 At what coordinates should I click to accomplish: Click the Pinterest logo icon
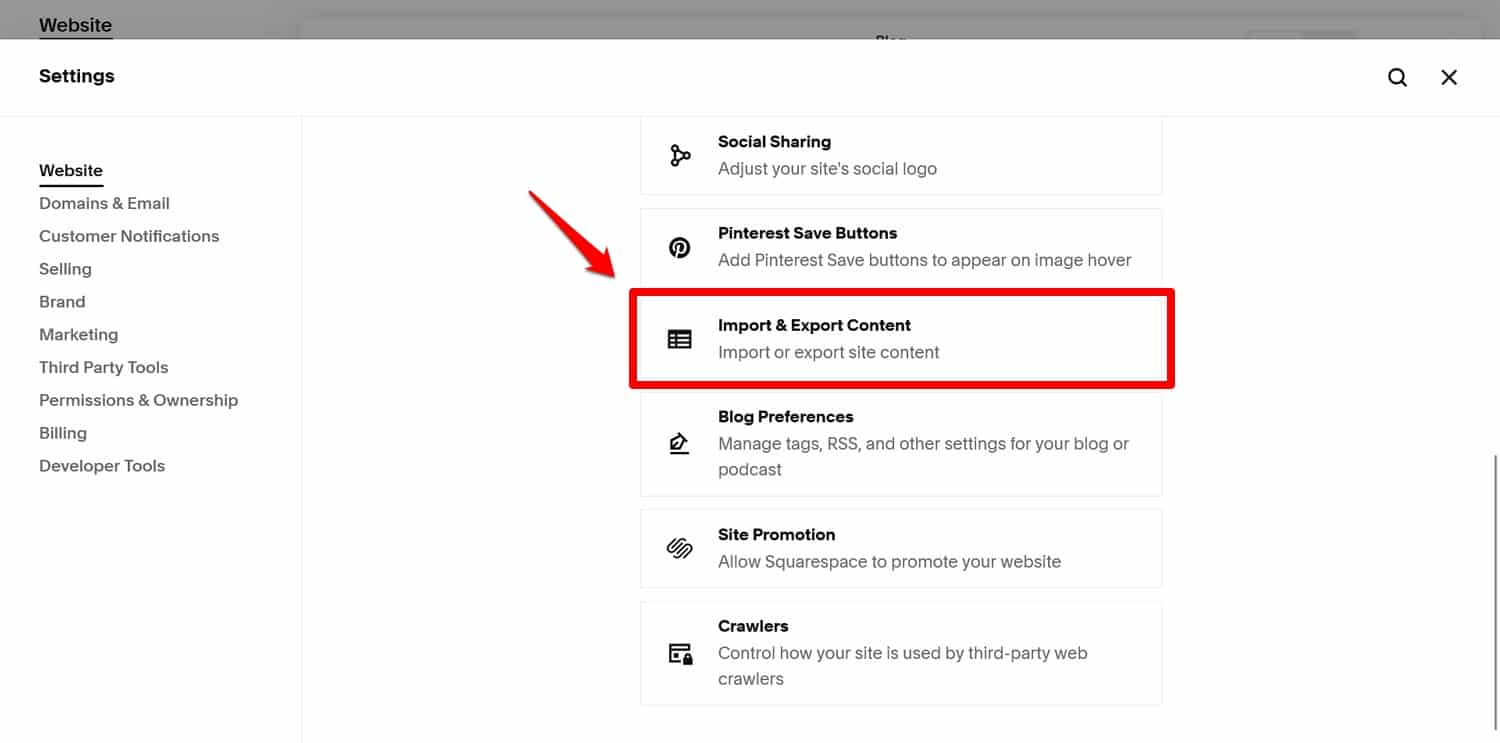point(680,247)
